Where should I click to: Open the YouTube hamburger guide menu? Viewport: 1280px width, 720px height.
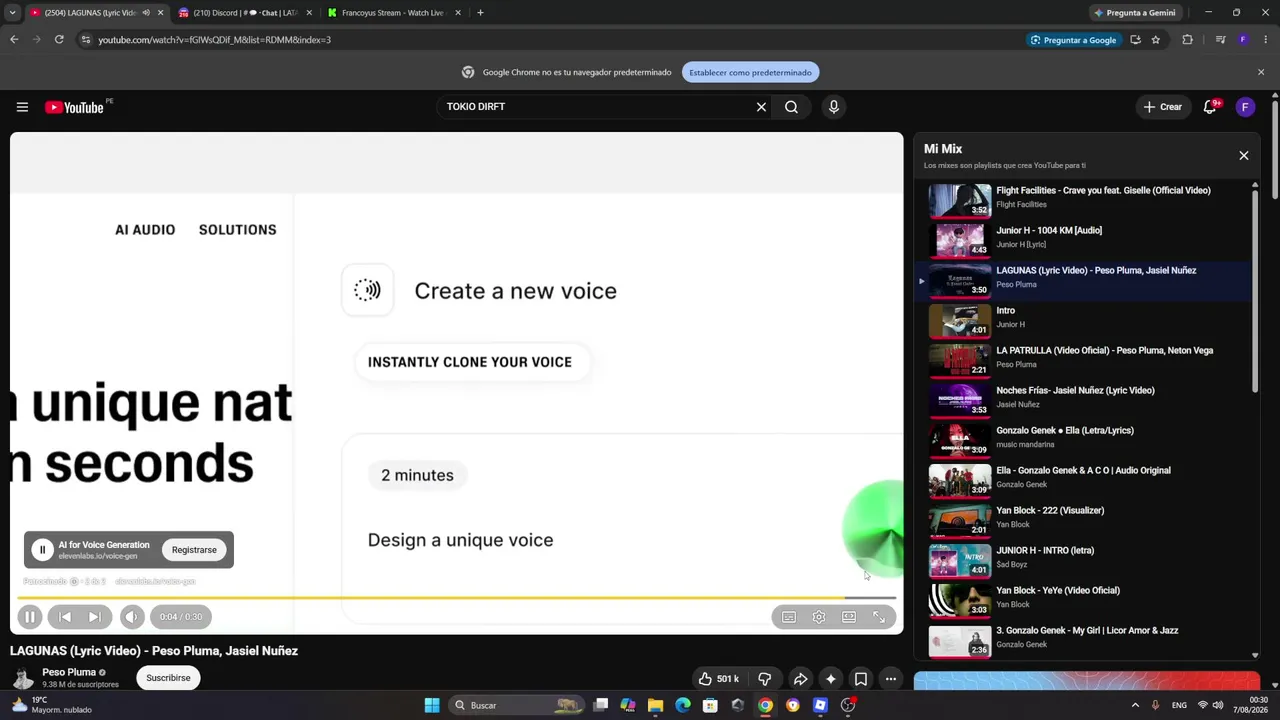[x=22, y=107]
